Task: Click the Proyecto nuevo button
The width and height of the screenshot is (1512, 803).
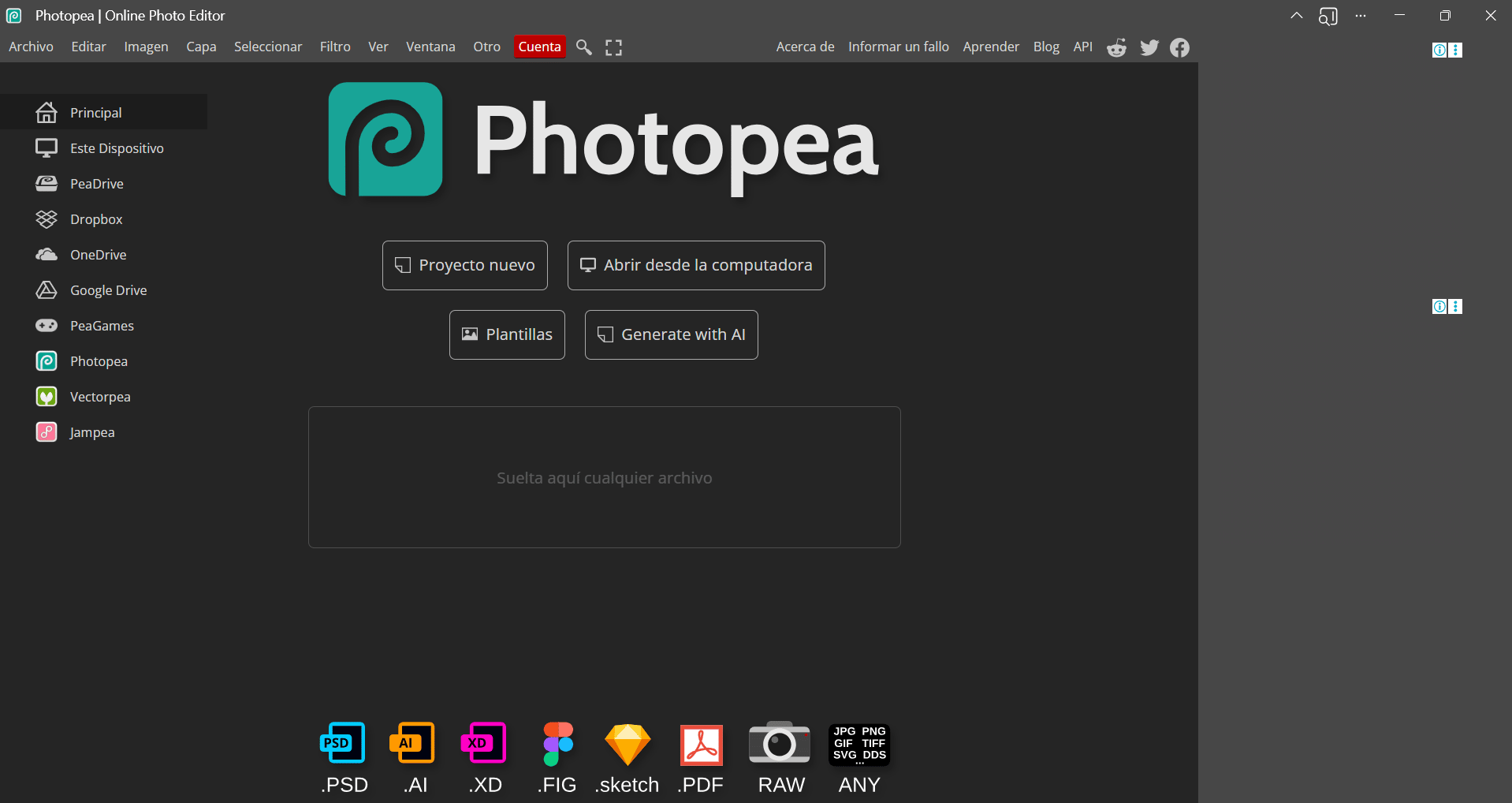Action: point(465,265)
